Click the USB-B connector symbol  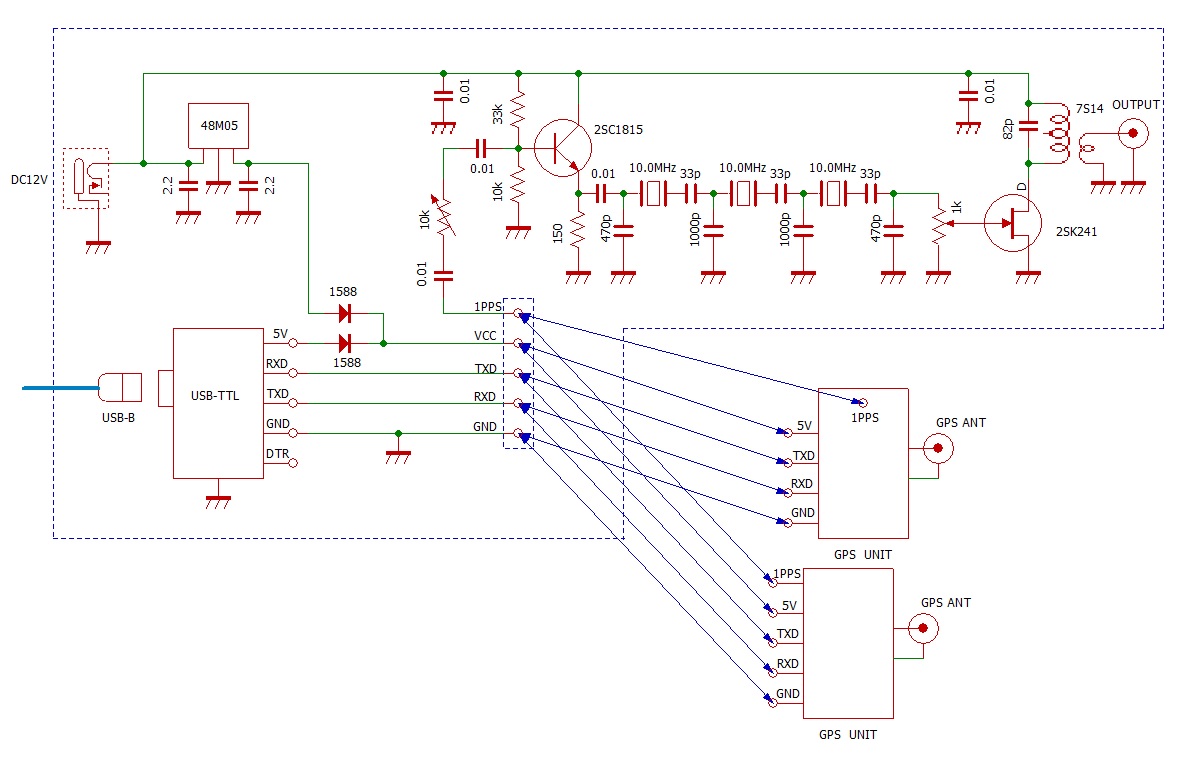(121, 387)
